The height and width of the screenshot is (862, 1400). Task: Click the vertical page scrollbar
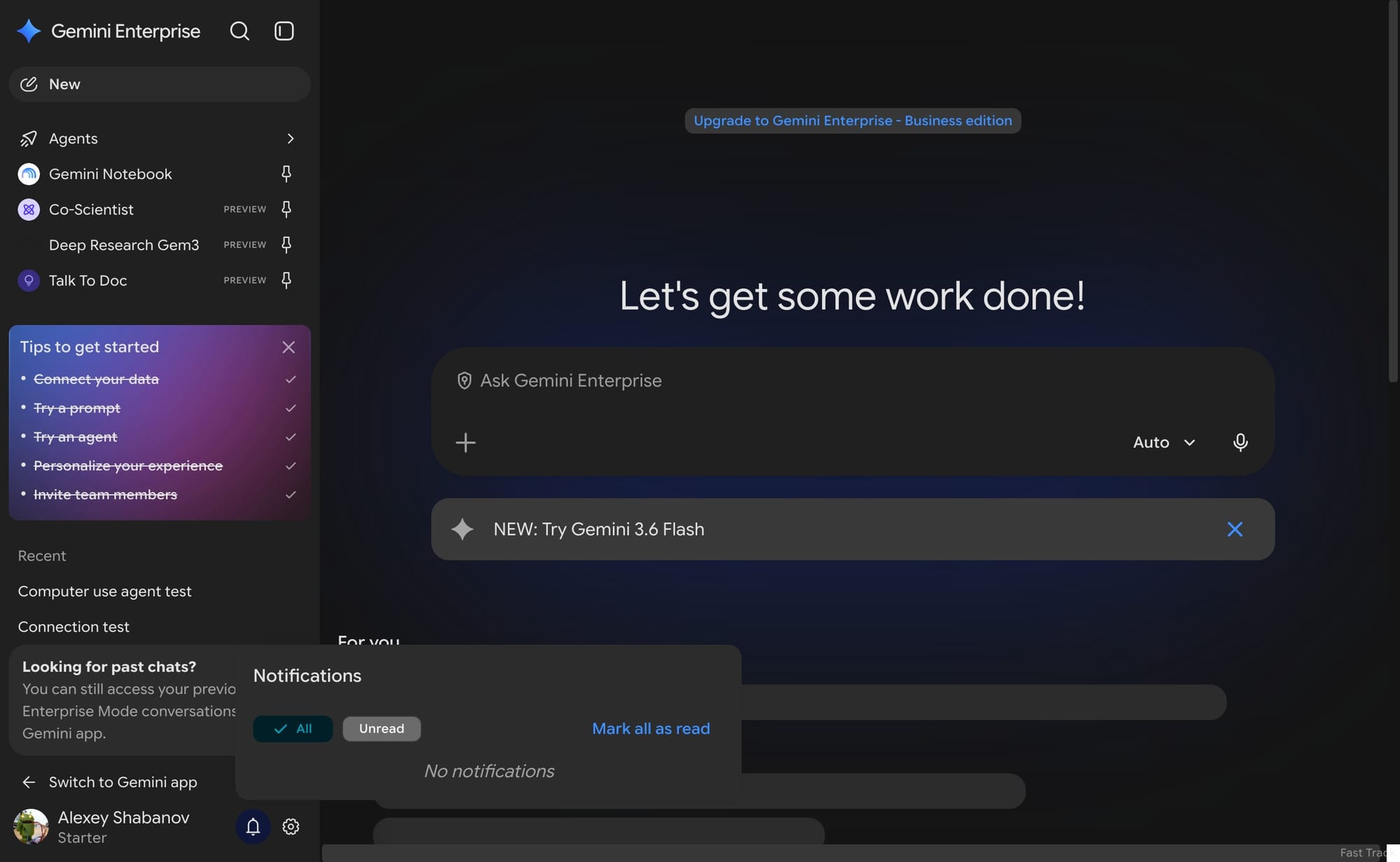[x=1393, y=190]
